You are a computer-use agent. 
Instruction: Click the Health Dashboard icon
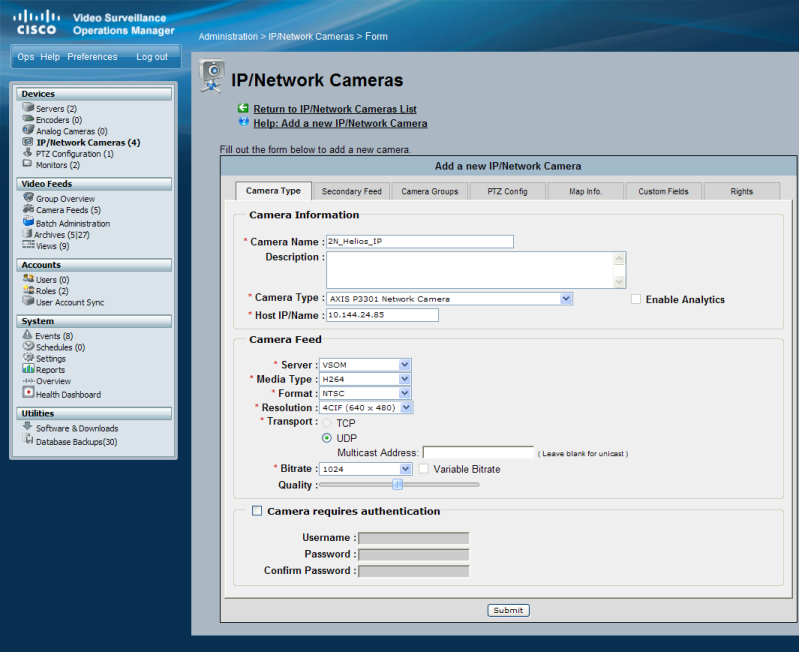28,394
